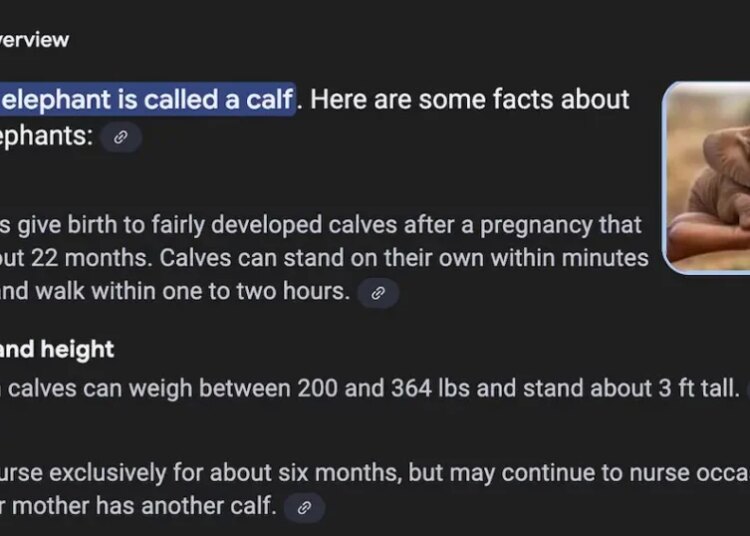
Task: Open source link icon after "another calf."
Action: pos(304,507)
